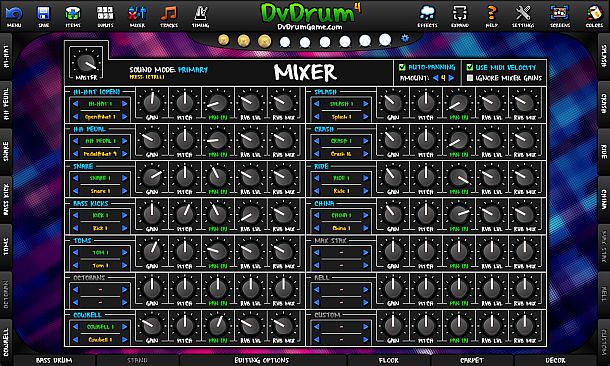
Task: Click the Master volume knob
Action: (86, 63)
